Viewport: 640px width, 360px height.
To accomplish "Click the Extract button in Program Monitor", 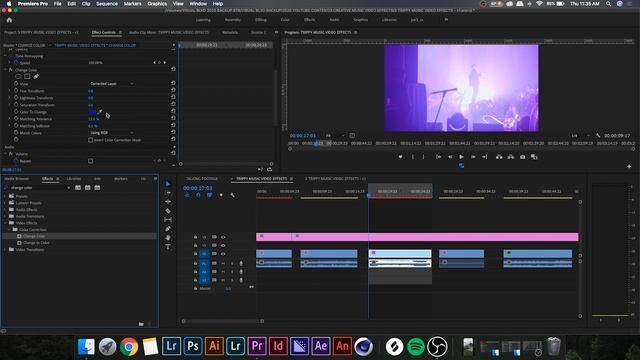I will (x=511, y=157).
